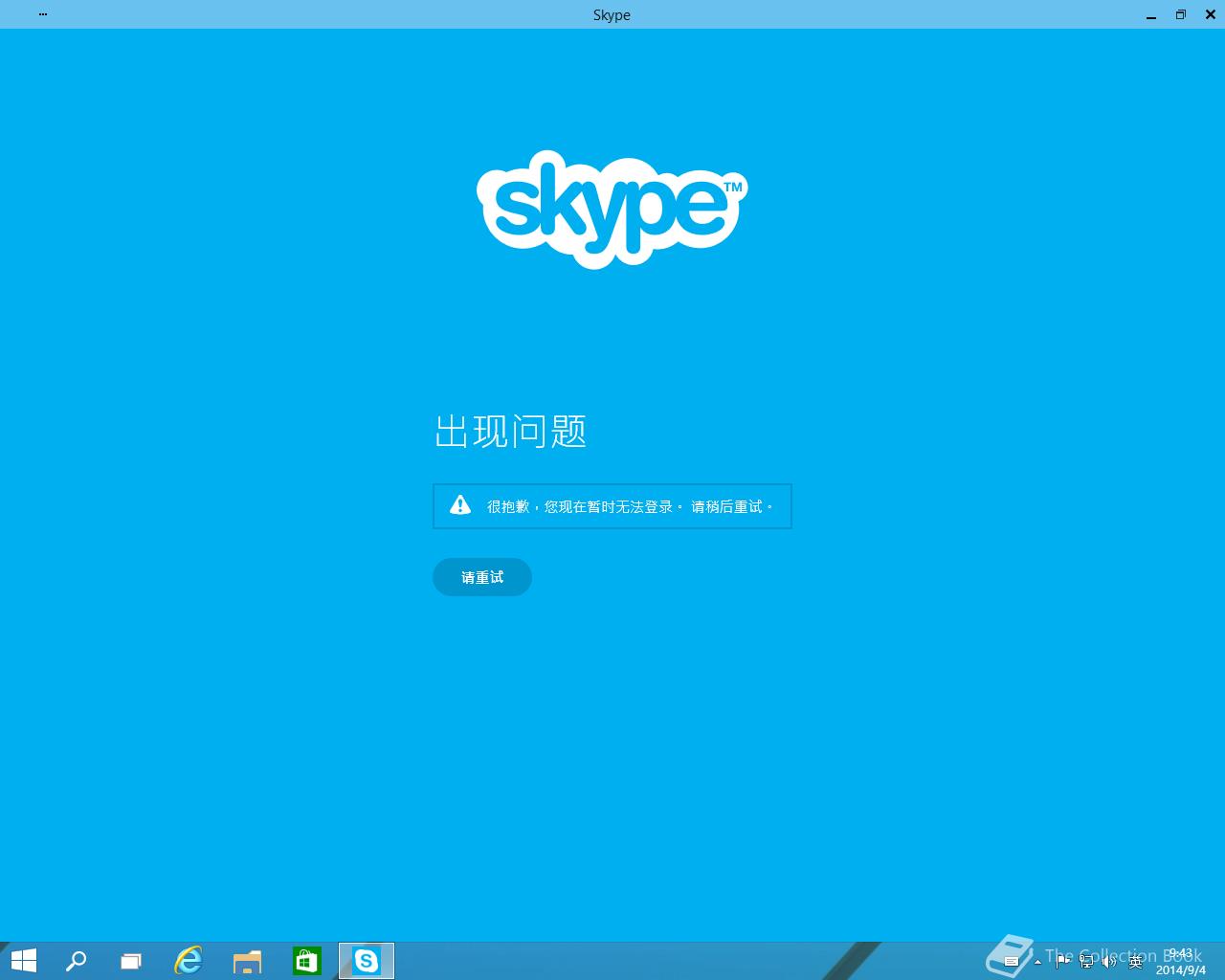The width and height of the screenshot is (1225, 980).
Task: Open the touch keyboard tray icon
Action: (x=1012, y=962)
